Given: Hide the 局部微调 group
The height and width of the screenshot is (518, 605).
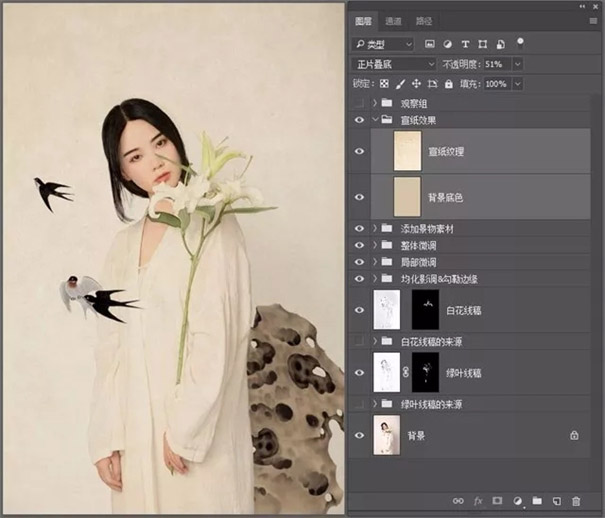Looking at the screenshot, I should 359,262.
